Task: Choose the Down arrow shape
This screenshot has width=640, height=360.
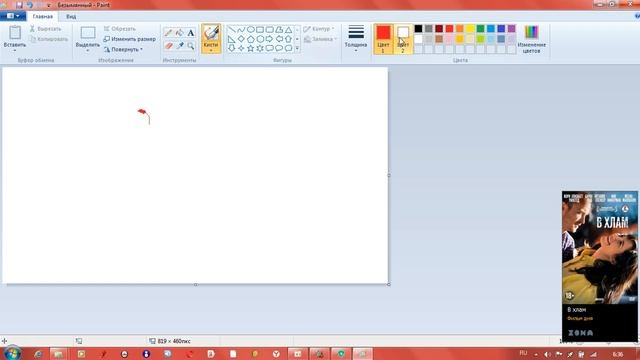Action: [231, 48]
